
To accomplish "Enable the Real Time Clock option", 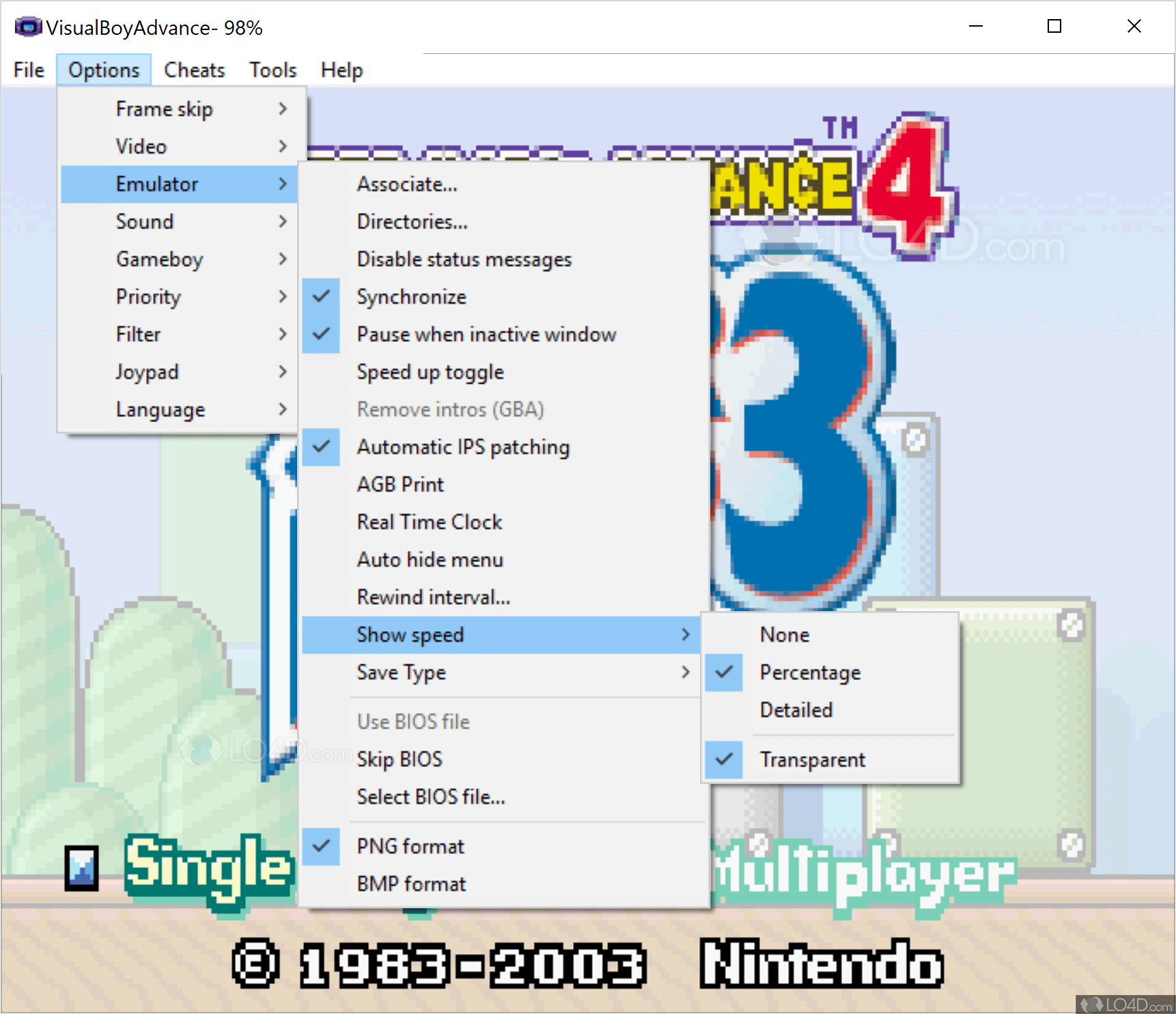I will [x=429, y=521].
